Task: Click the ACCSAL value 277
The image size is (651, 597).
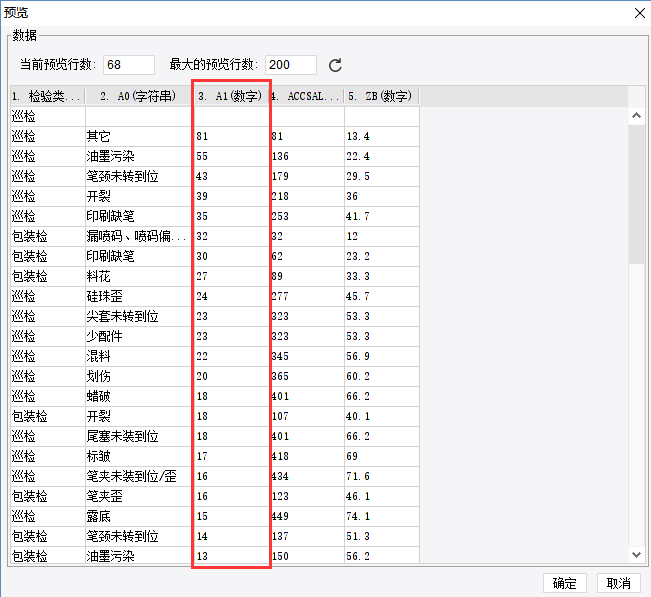Action: click(306, 296)
